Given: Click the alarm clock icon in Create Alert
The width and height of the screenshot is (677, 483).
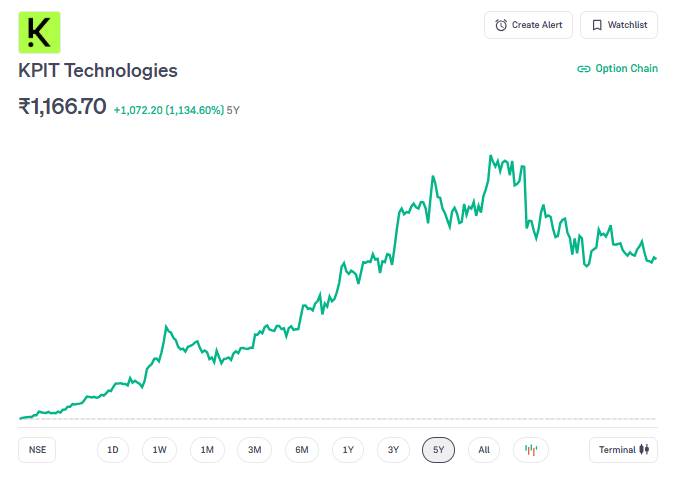Looking at the screenshot, I should click(501, 25).
